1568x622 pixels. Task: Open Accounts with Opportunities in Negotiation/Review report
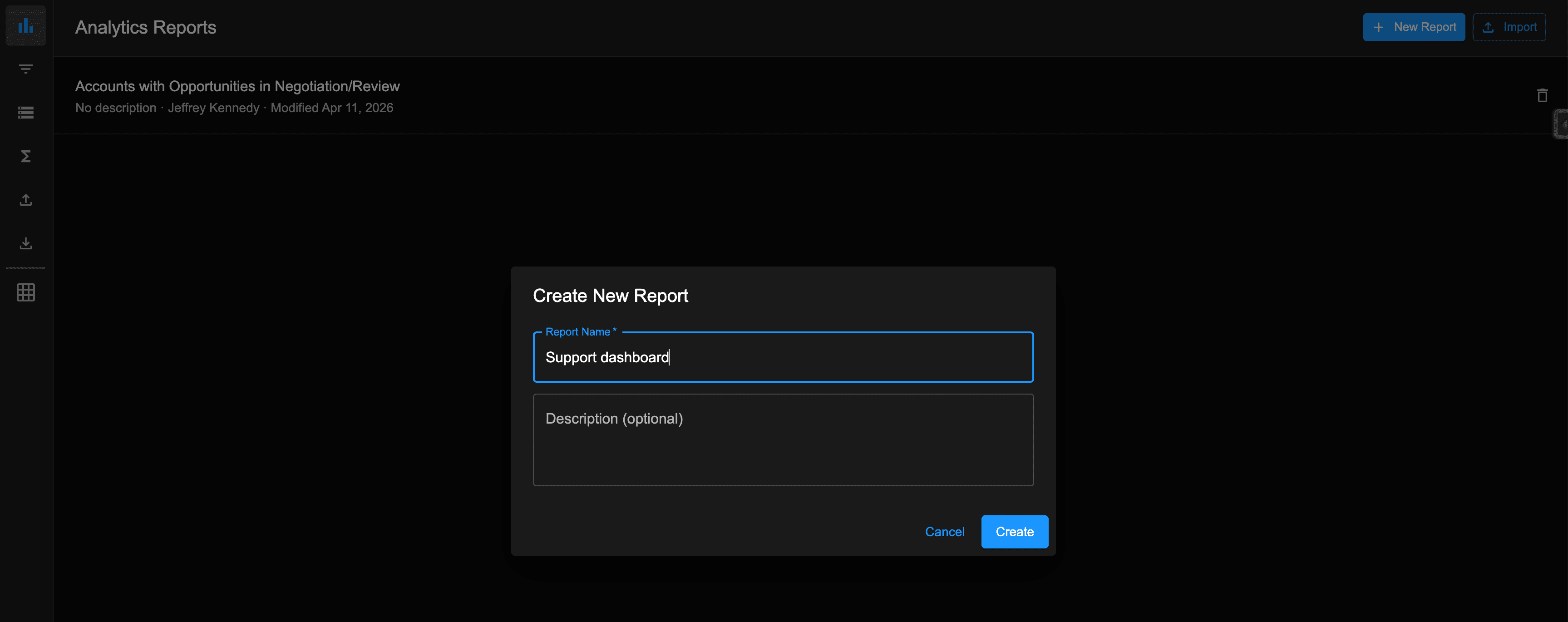[x=237, y=86]
